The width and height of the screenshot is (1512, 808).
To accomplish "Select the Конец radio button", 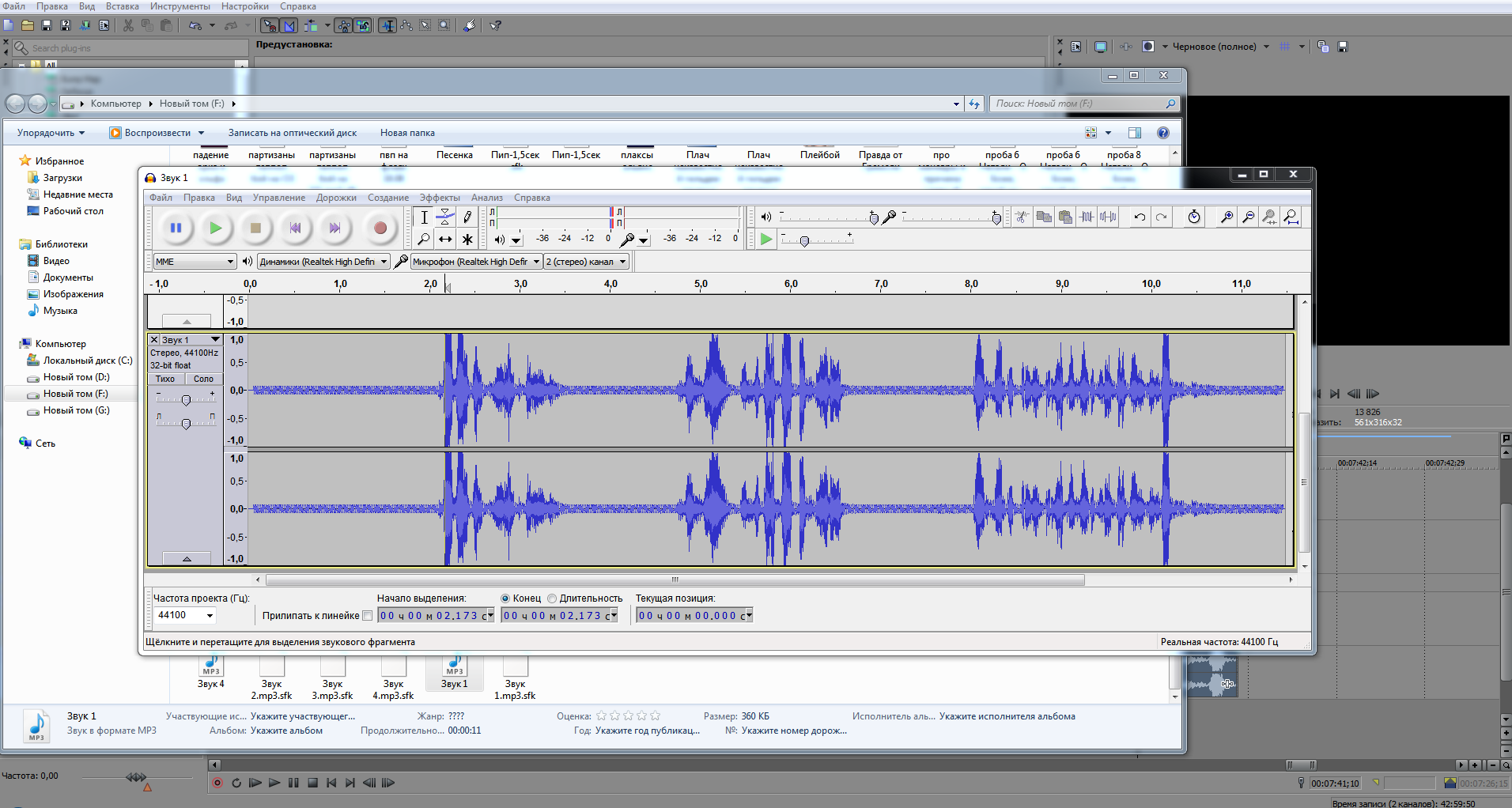I will click(505, 598).
